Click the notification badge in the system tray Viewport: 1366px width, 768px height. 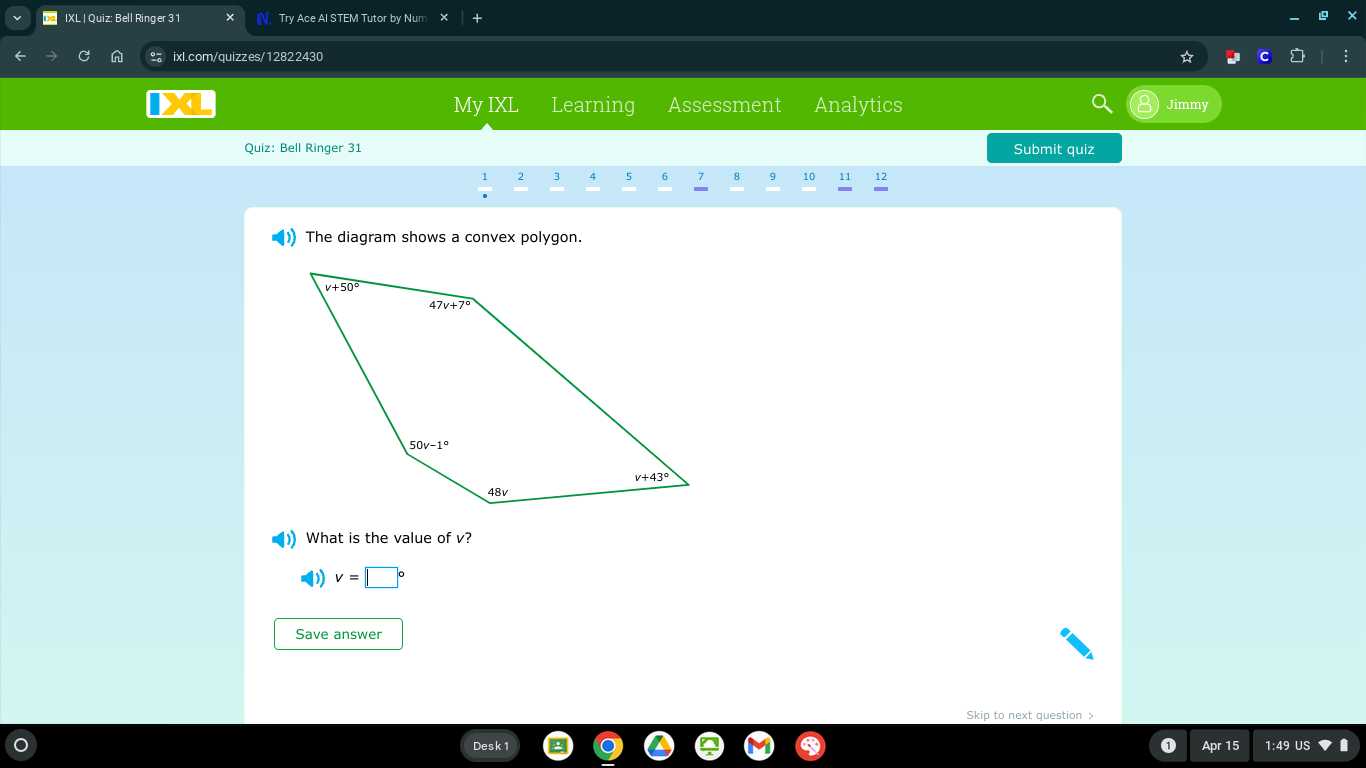pos(1167,745)
